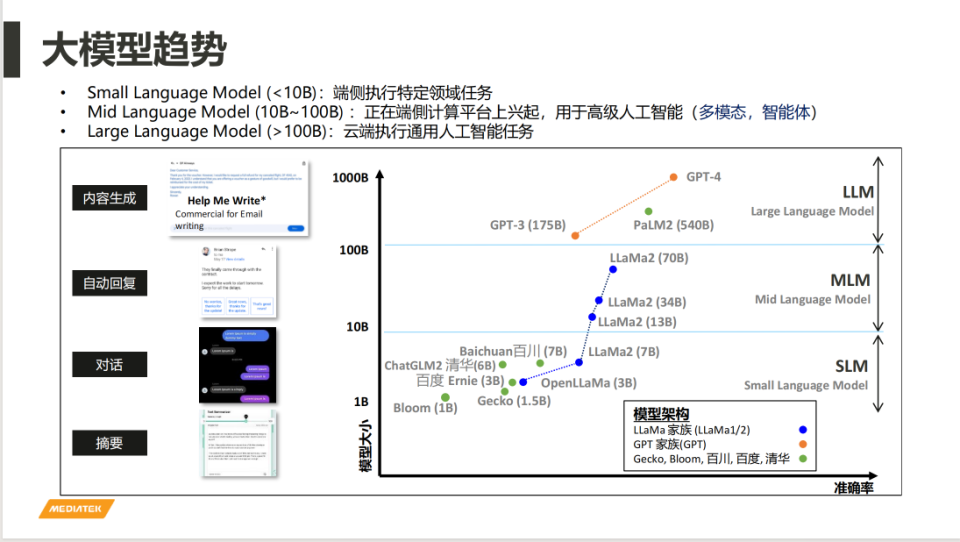This screenshot has height=542, width=960.
Task: Click the 大模型趋势 slide title
Action: point(135,50)
